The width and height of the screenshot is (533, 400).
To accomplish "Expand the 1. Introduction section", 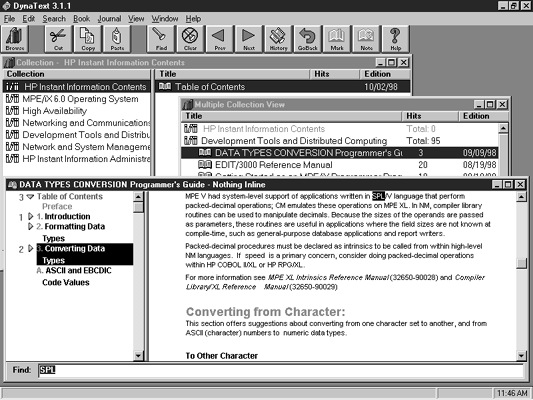I will point(30,216).
